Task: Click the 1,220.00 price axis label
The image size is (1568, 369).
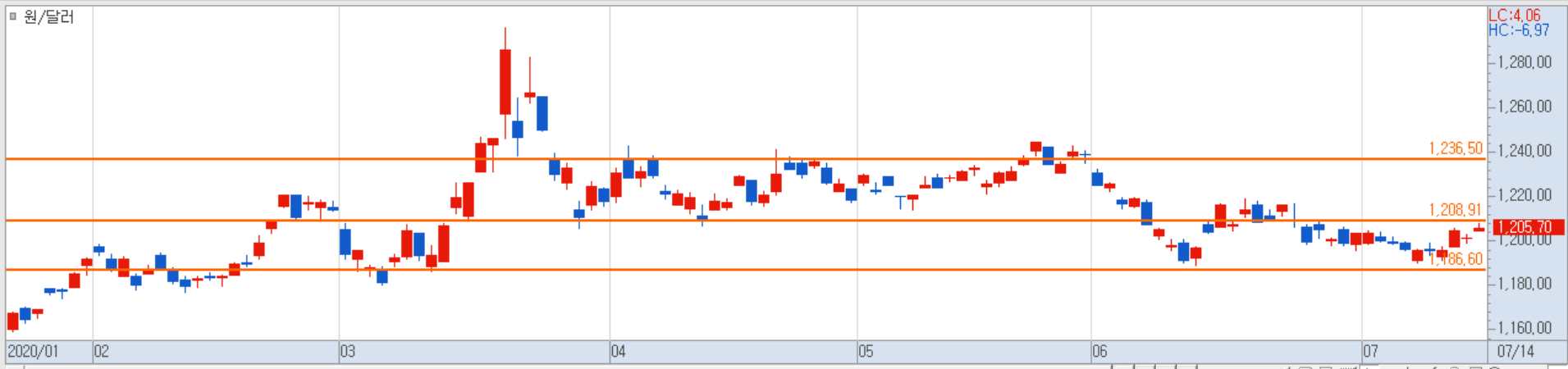Action: 1525,195
